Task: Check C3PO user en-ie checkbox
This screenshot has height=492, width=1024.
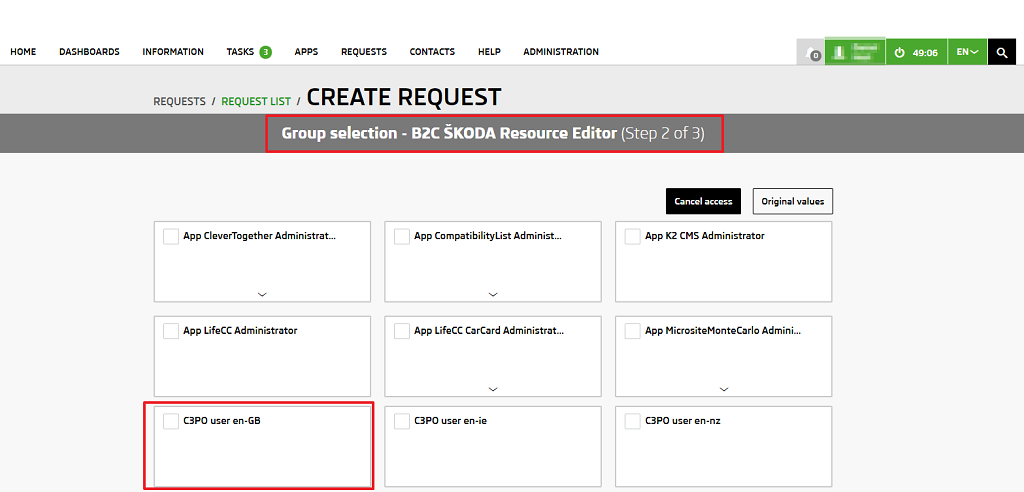Action: coord(402,421)
